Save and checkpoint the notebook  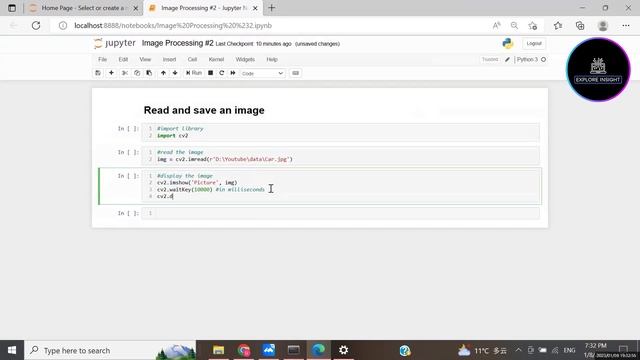click(98, 73)
